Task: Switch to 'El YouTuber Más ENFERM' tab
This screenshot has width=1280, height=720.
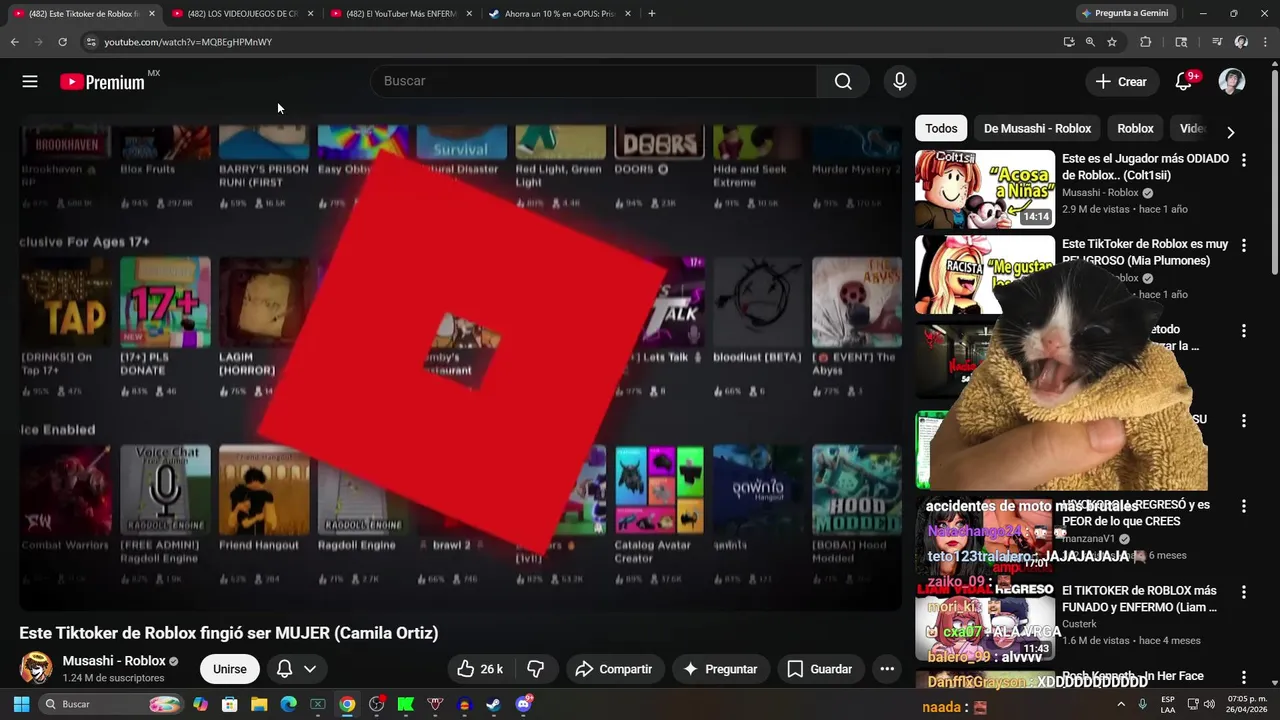Action: point(401,14)
